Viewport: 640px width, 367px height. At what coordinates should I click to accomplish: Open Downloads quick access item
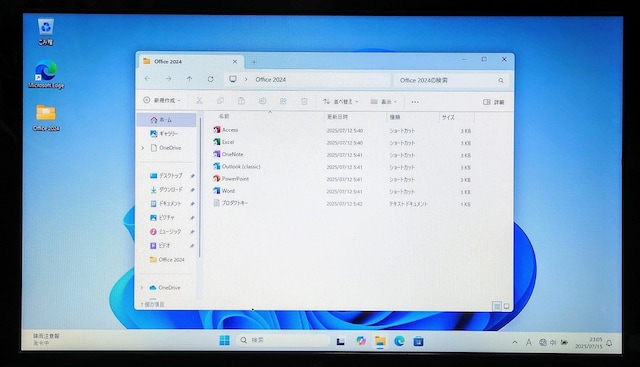[x=167, y=189]
